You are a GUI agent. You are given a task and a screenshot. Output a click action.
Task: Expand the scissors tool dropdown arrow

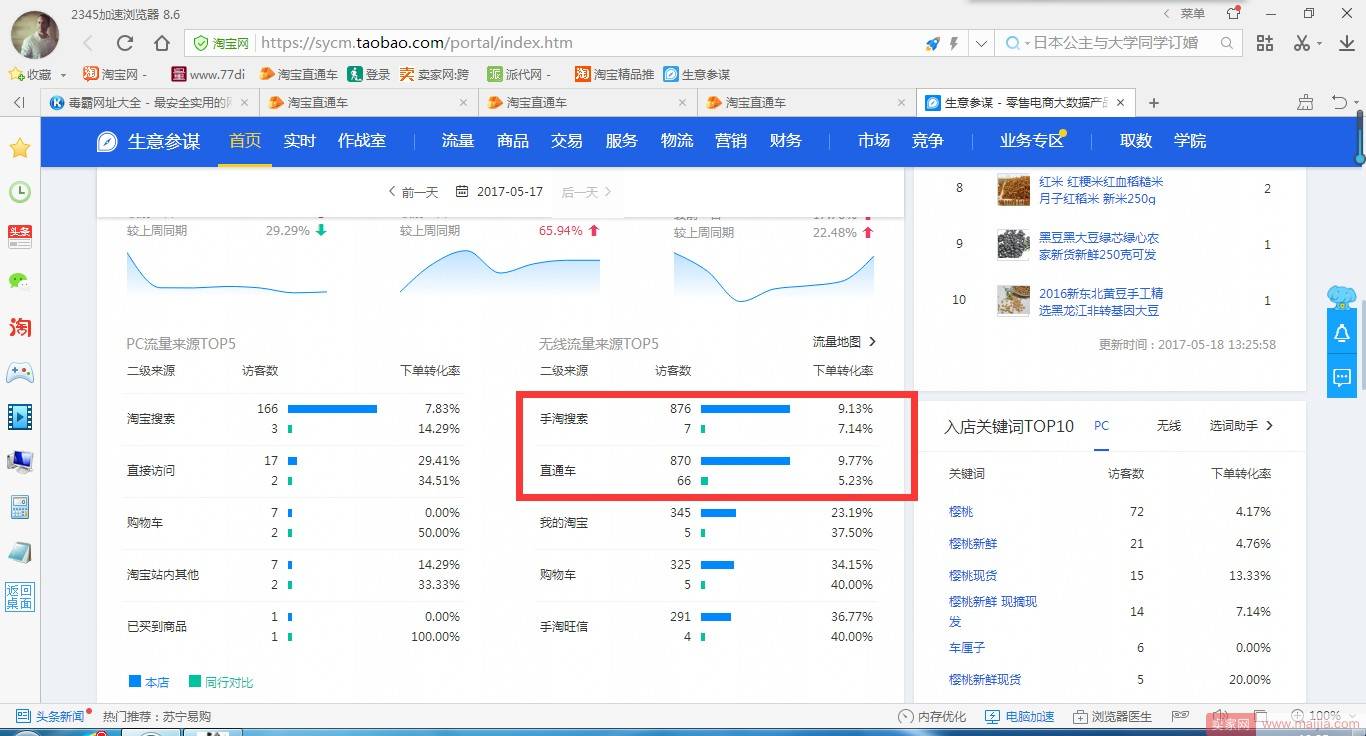pos(1320,43)
